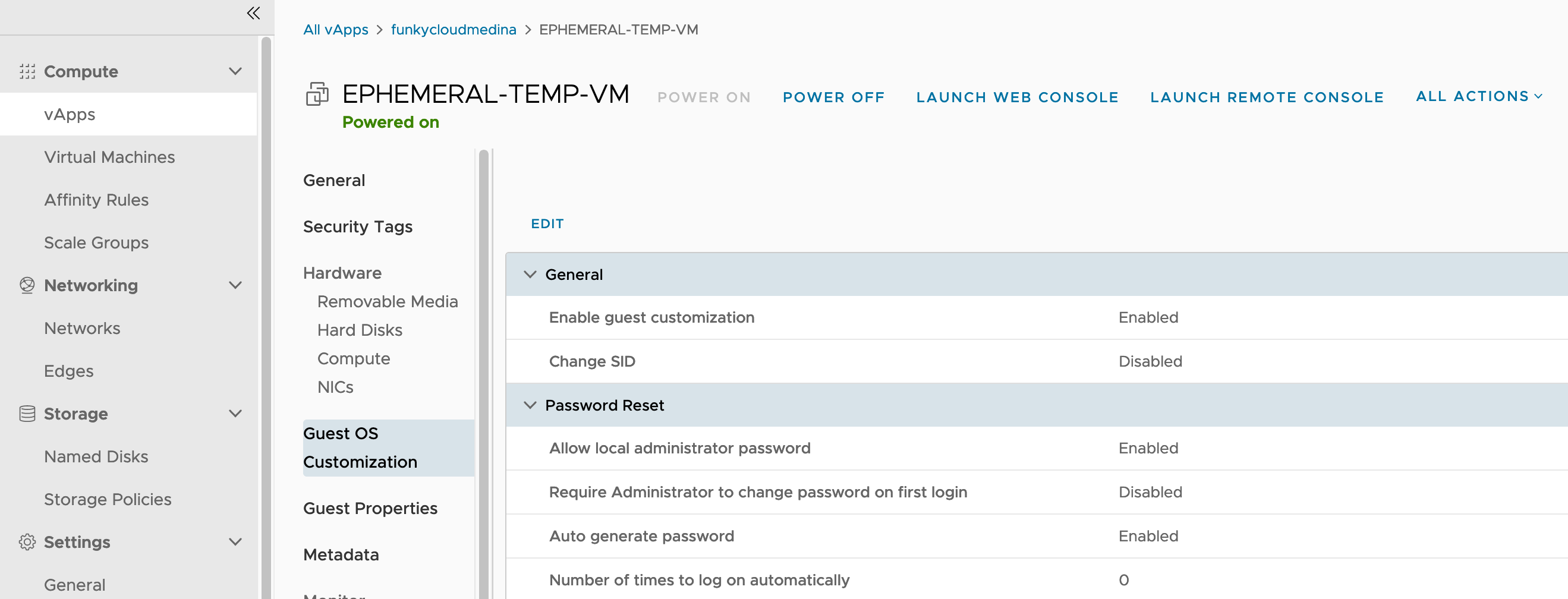Click the EPHEMERAL-TEMP-VM breadcrumb text
The image size is (1568, 599).
tap(618, 30)
